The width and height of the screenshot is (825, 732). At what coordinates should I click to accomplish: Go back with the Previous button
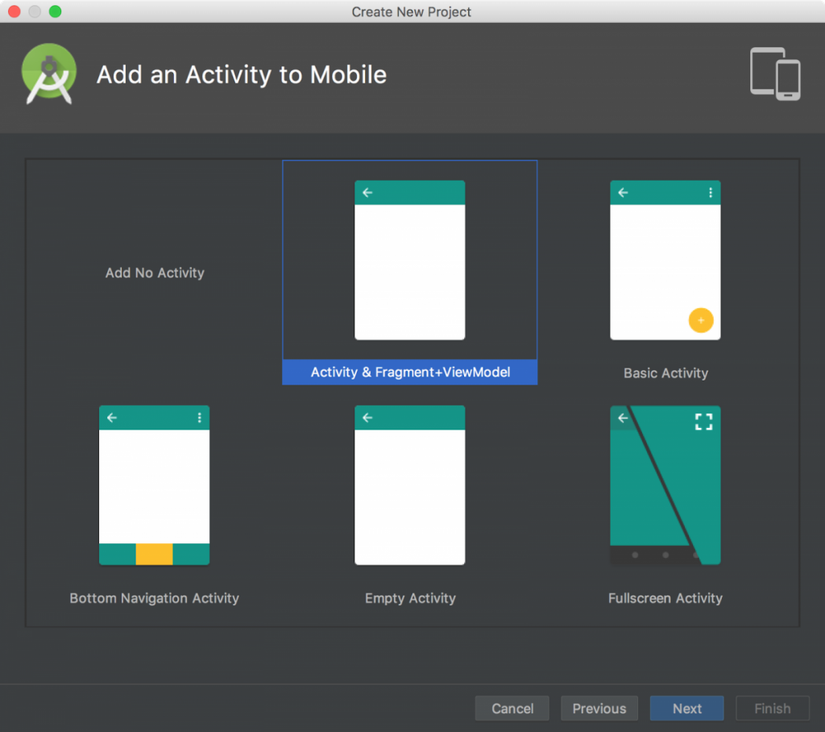click(599, 708)
